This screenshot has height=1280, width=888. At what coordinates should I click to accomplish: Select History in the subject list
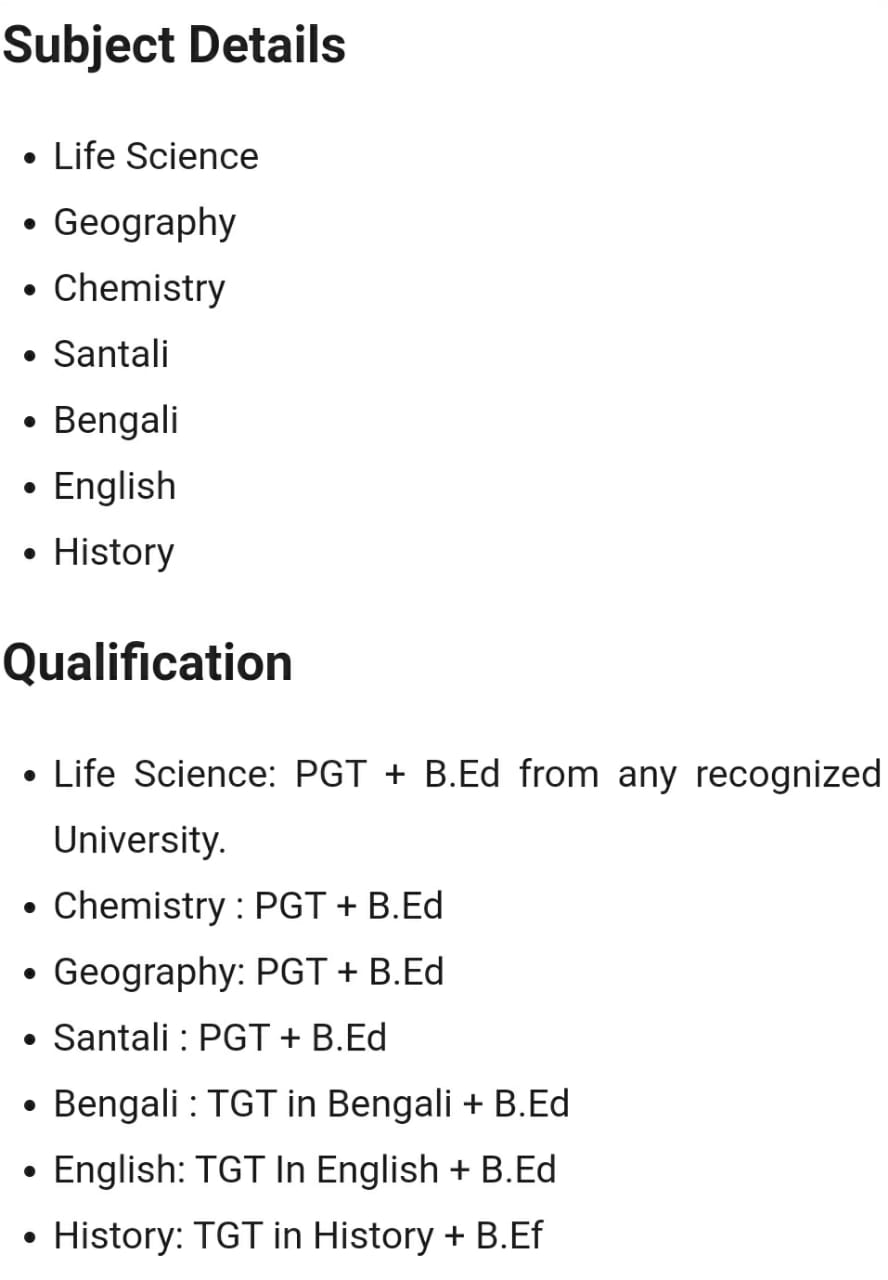pyautogui.click(x=114, y=552)
